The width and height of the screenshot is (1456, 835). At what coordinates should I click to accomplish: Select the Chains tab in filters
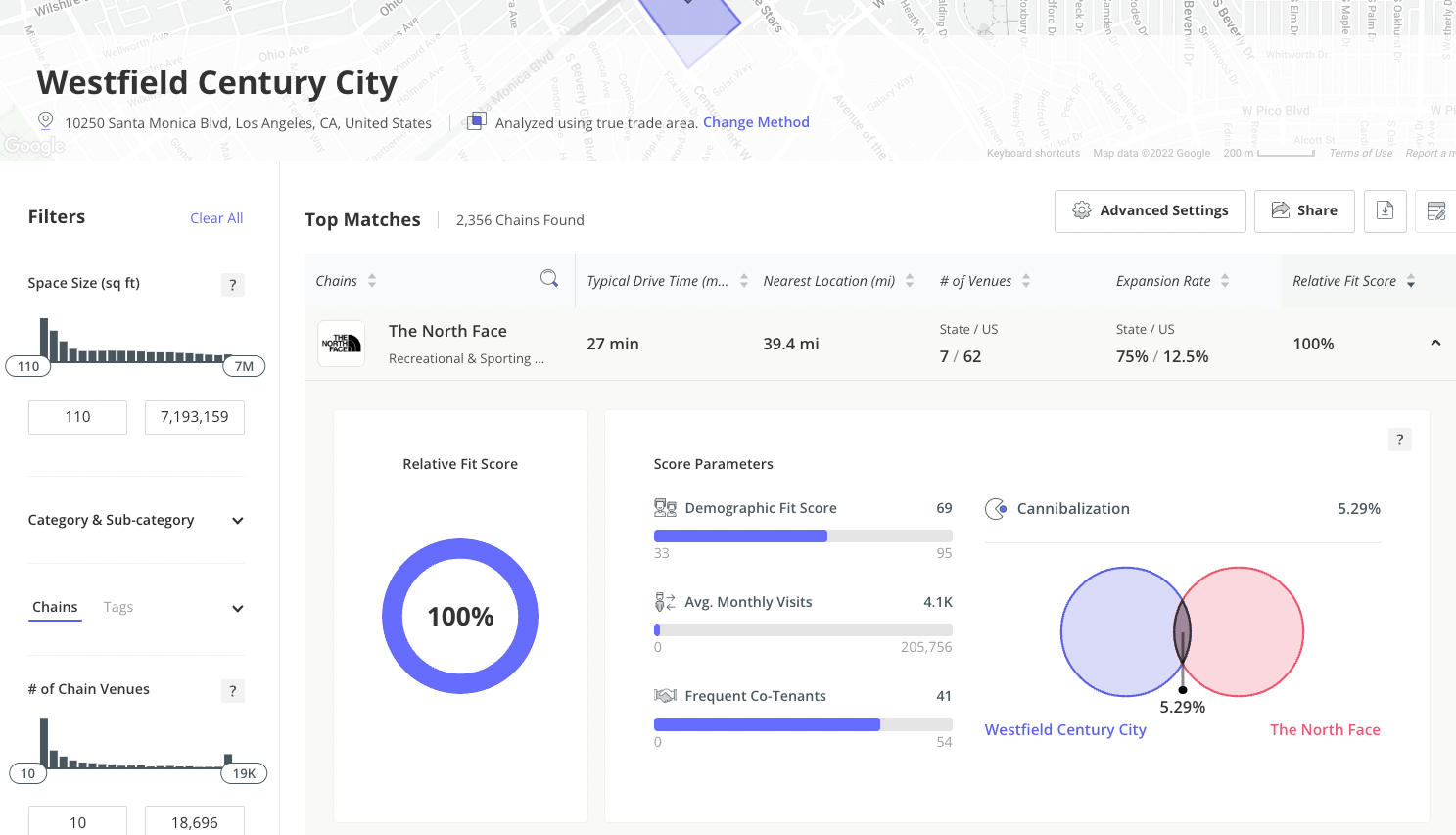point(55,606)
